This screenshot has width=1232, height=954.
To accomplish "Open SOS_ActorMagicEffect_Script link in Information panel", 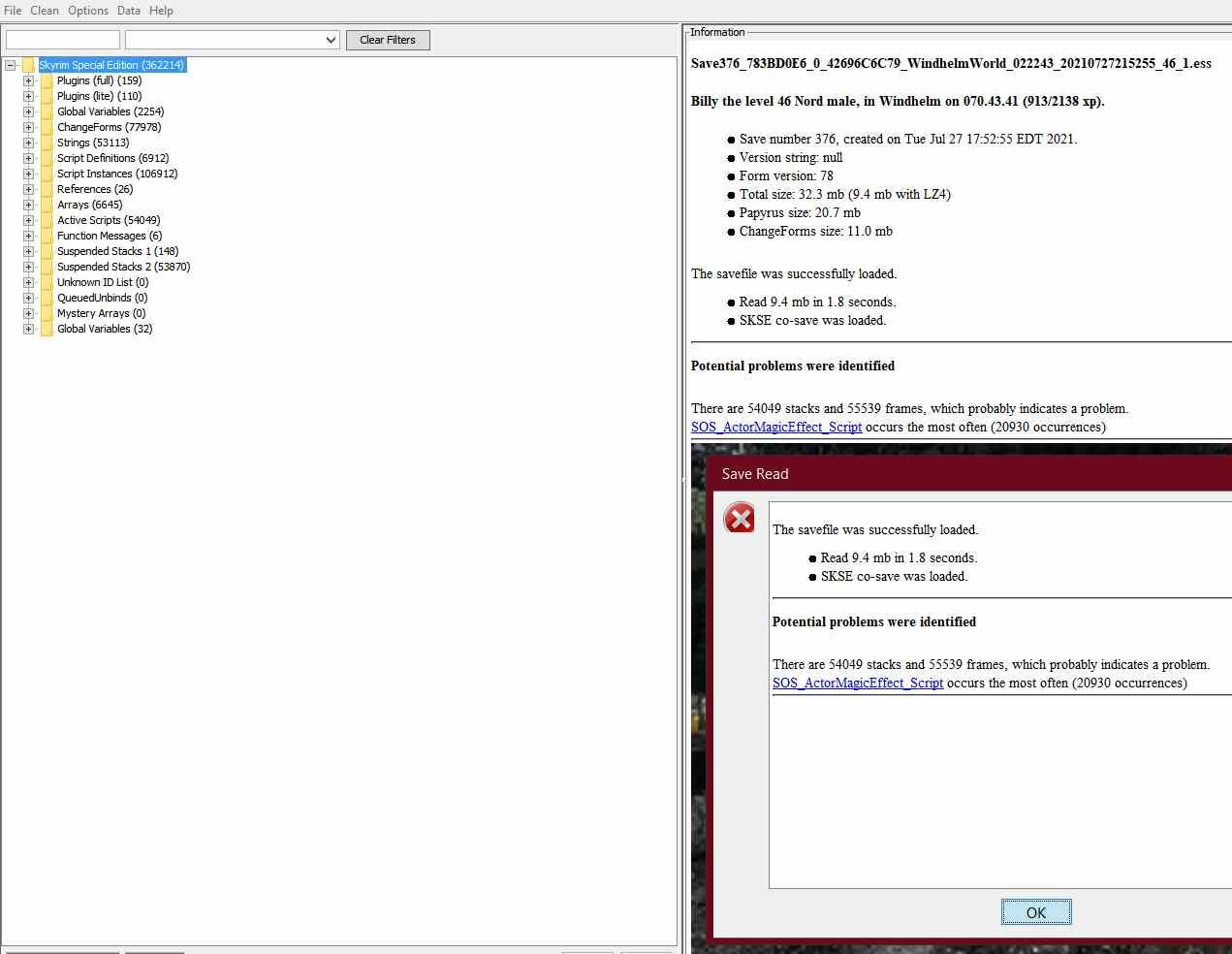I will (x=776, y=427).
